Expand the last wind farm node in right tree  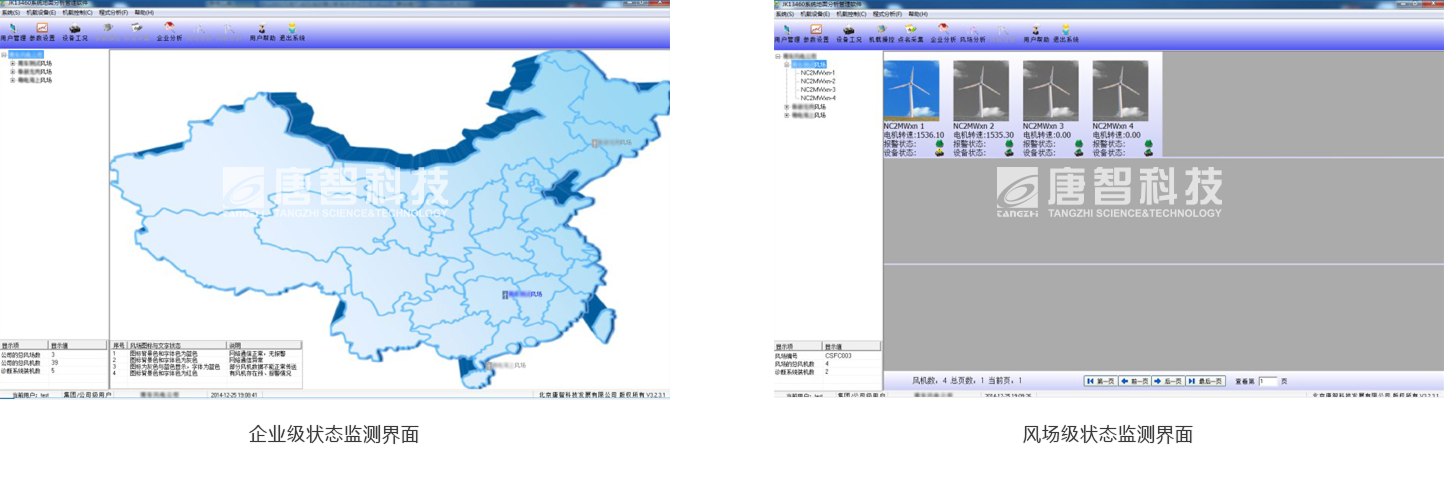click(787, 115)
